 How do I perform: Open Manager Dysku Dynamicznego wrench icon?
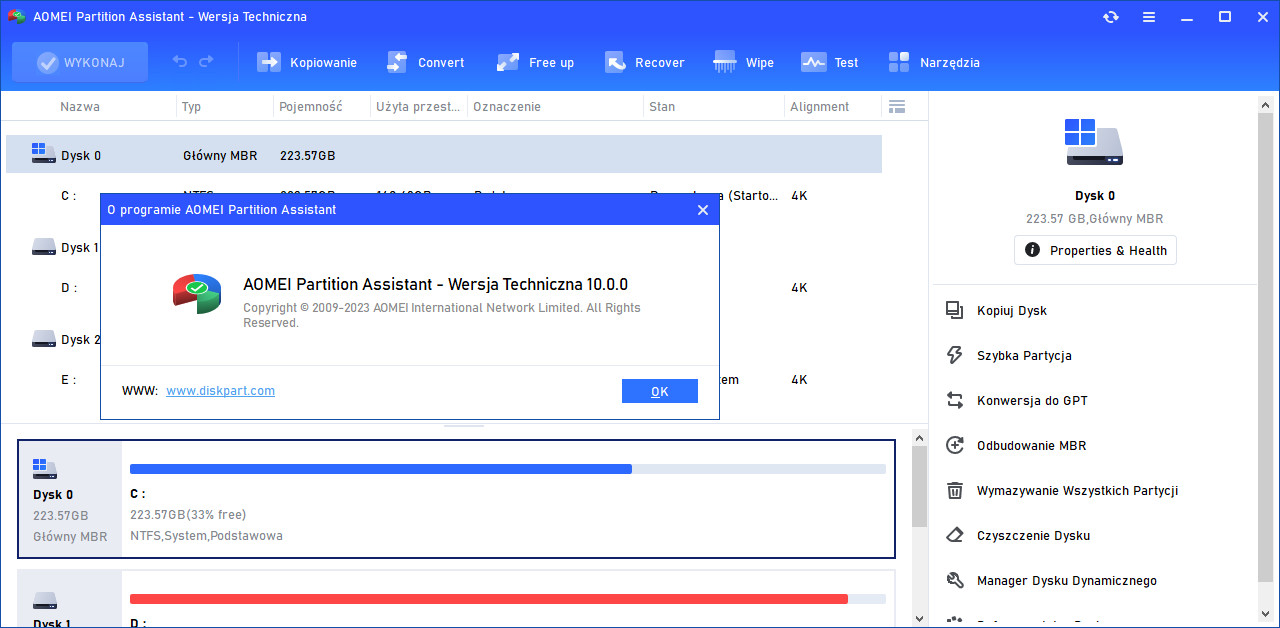955,580
